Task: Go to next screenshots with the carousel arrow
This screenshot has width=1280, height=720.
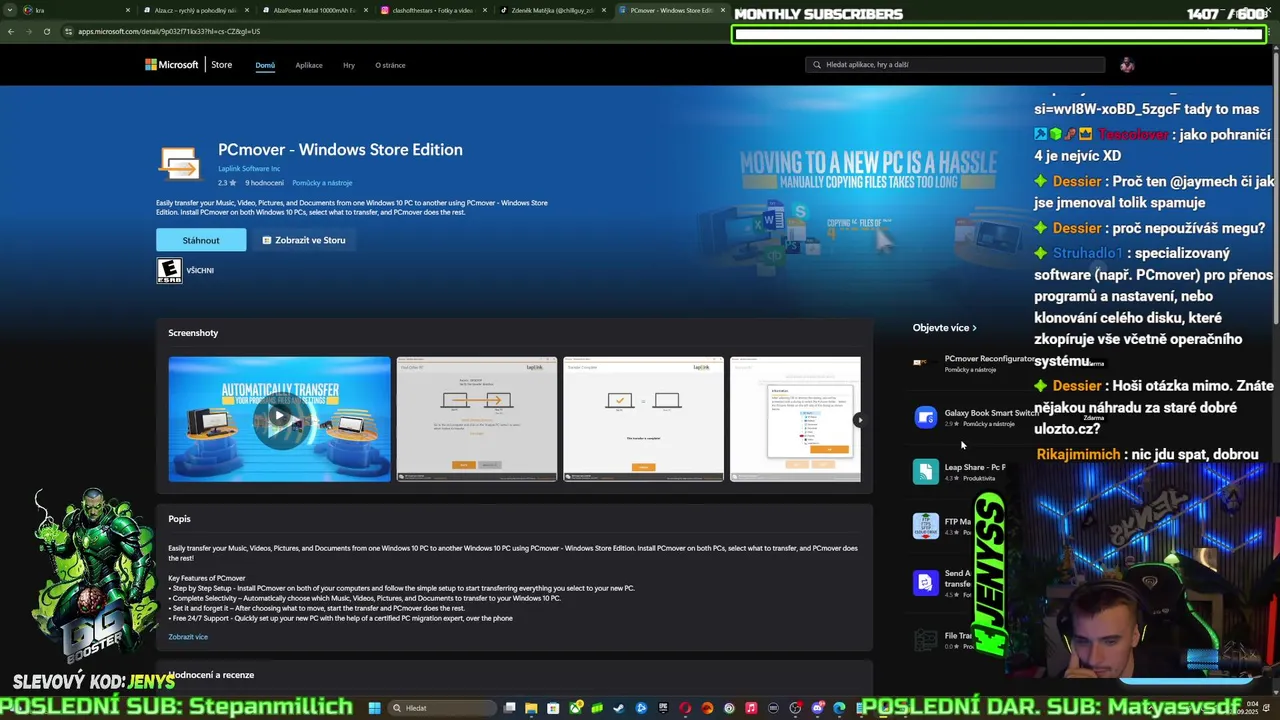Action: coord(858,420)
